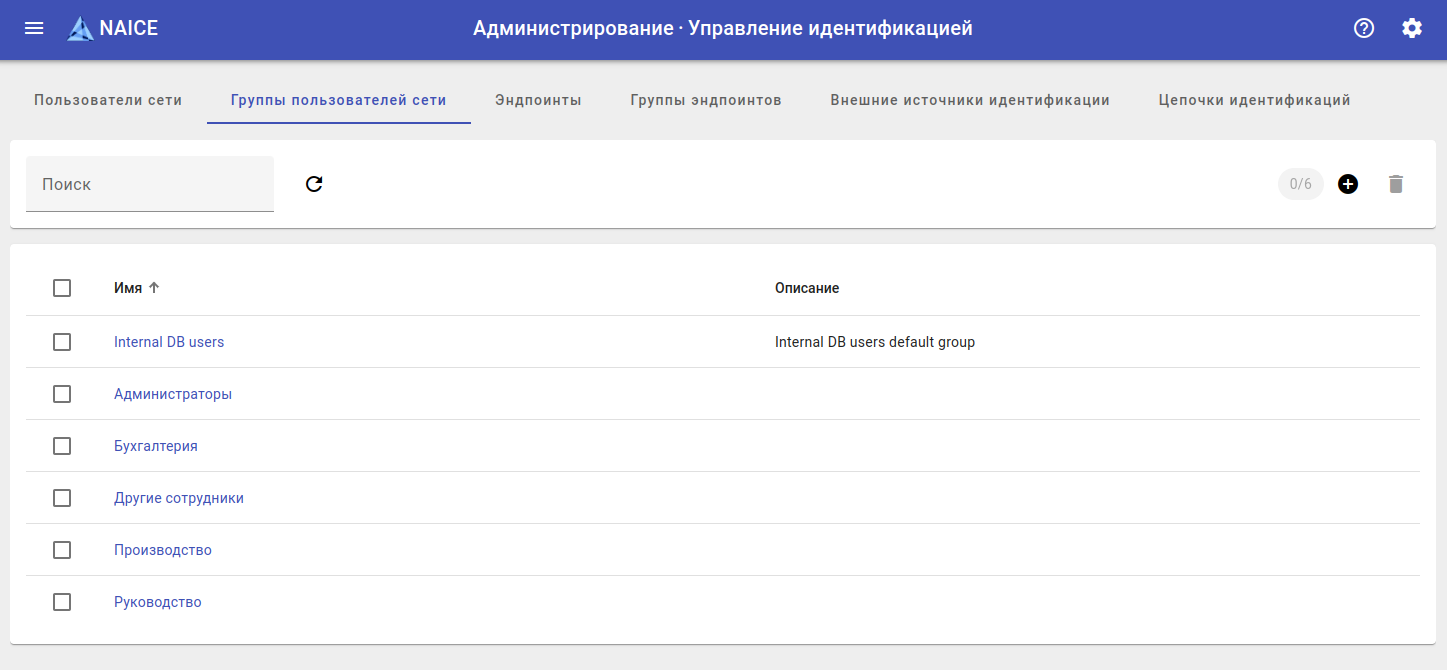
Task: Open the help question mark icon
Action: click(x=1364, y=28)
